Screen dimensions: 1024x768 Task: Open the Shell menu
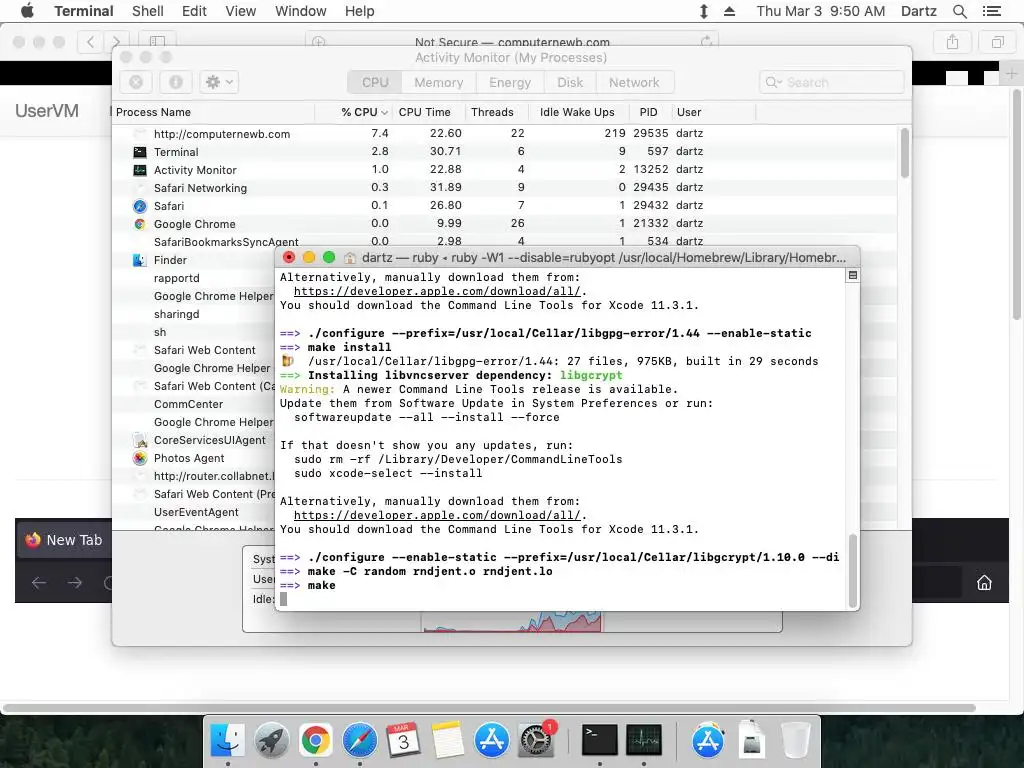point(148,11)
